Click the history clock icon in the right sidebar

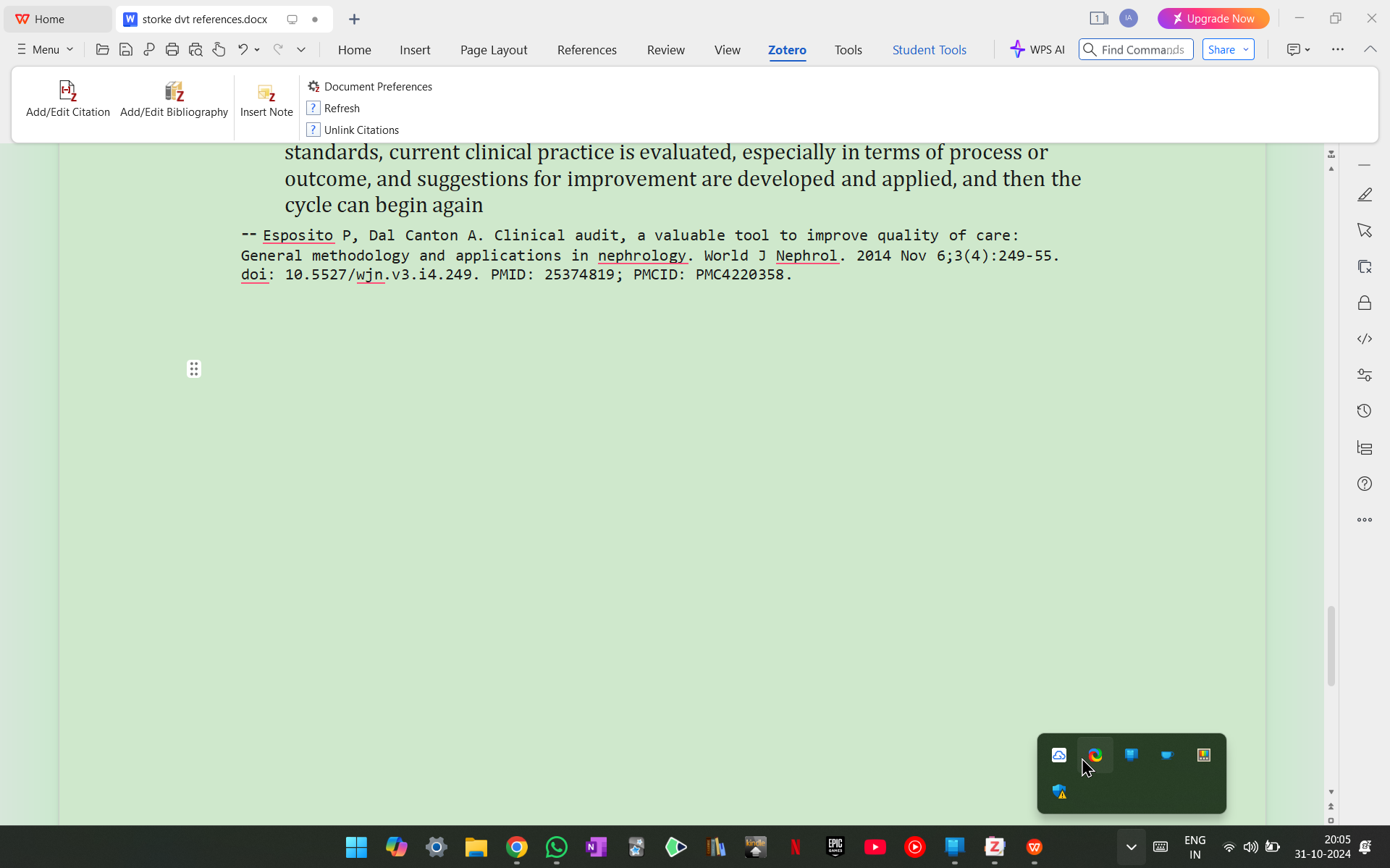point(1364,411)
